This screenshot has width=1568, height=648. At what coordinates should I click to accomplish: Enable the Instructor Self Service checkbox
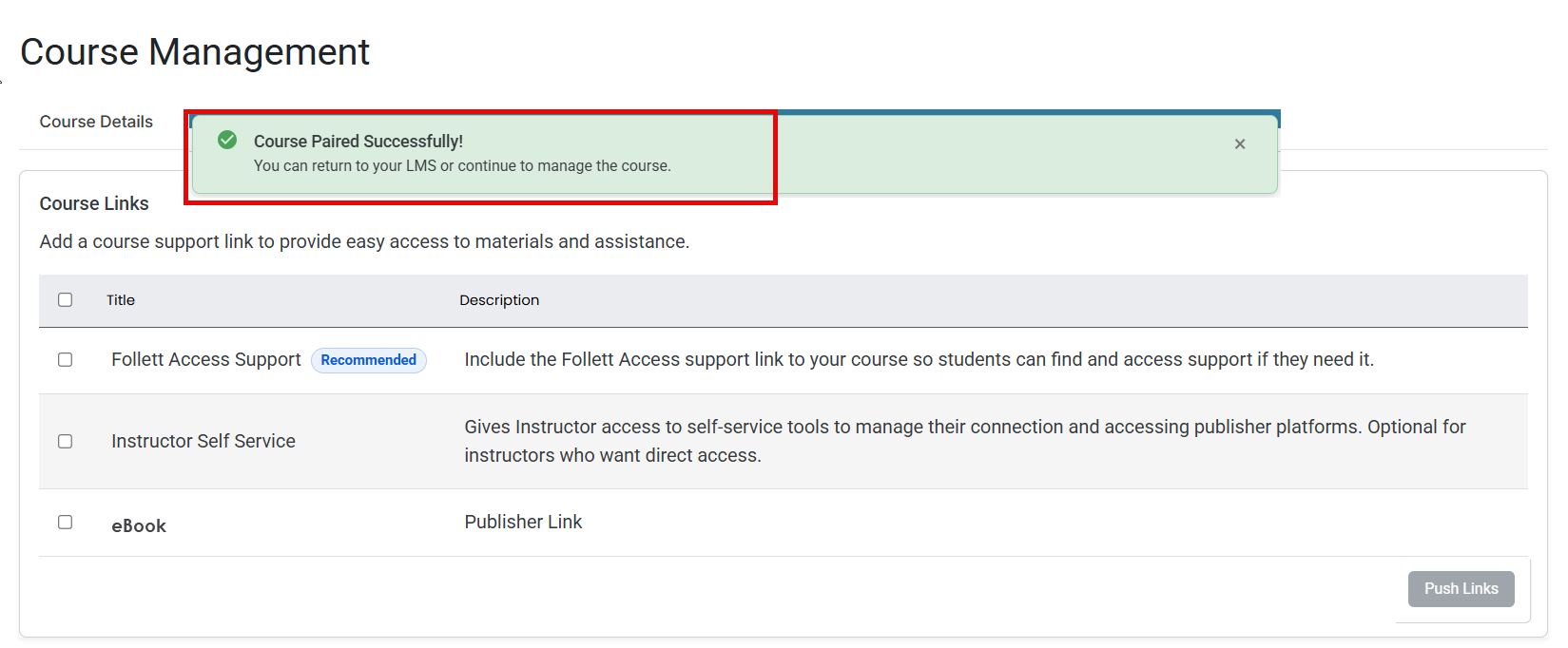click(x=65, y=442)
